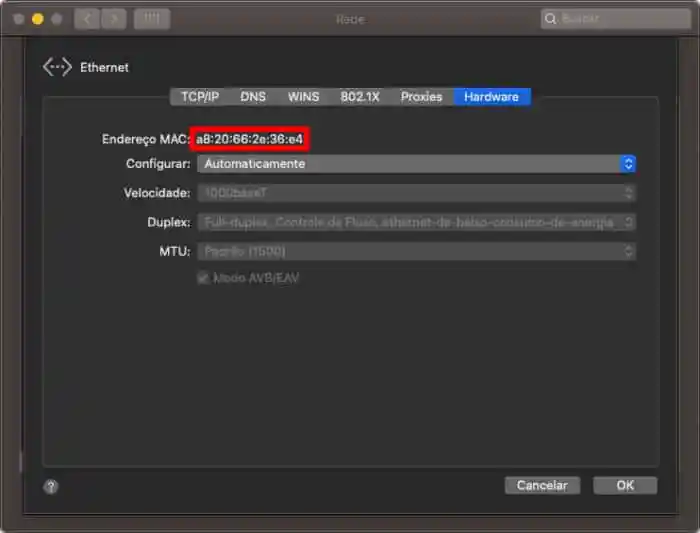Click the Endereço MAC label
This screenshot has width=700, height=533.
(146, 139)
